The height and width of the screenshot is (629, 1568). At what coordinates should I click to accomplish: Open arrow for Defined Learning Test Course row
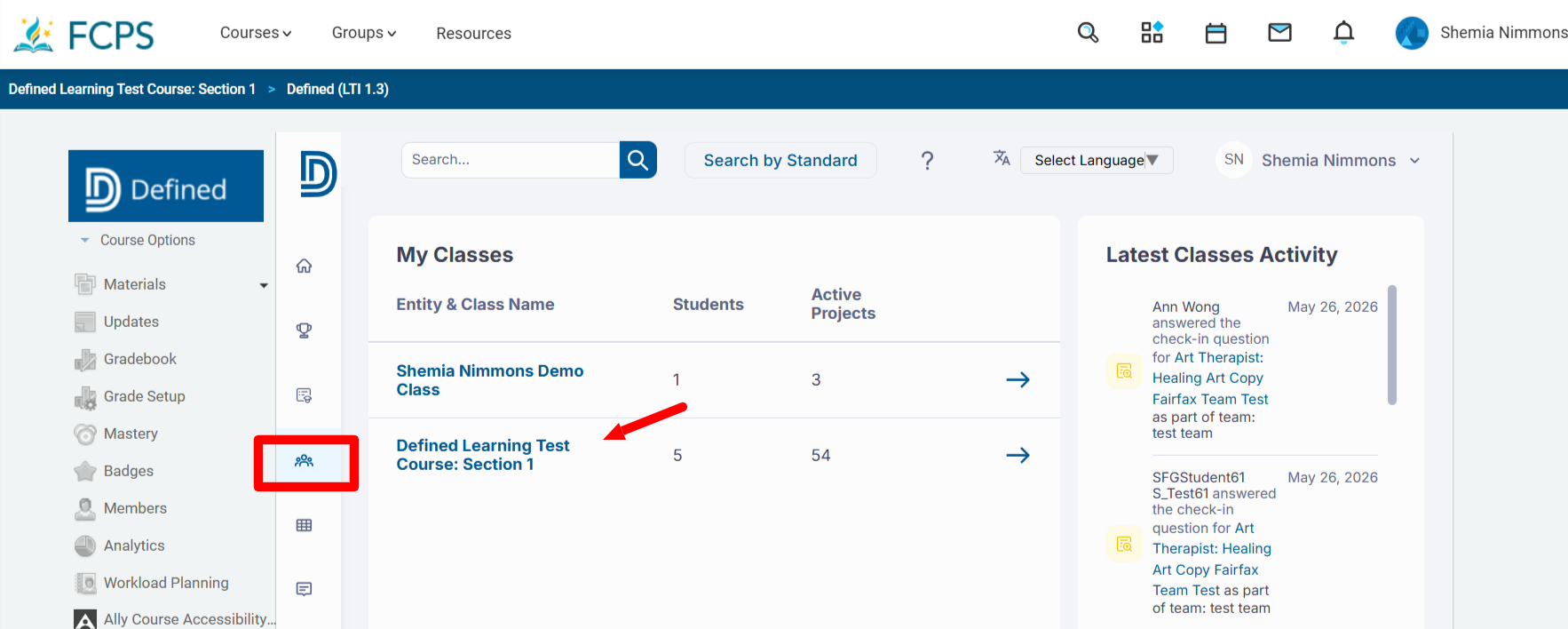pyautogui.click(x=1018, y=455)
